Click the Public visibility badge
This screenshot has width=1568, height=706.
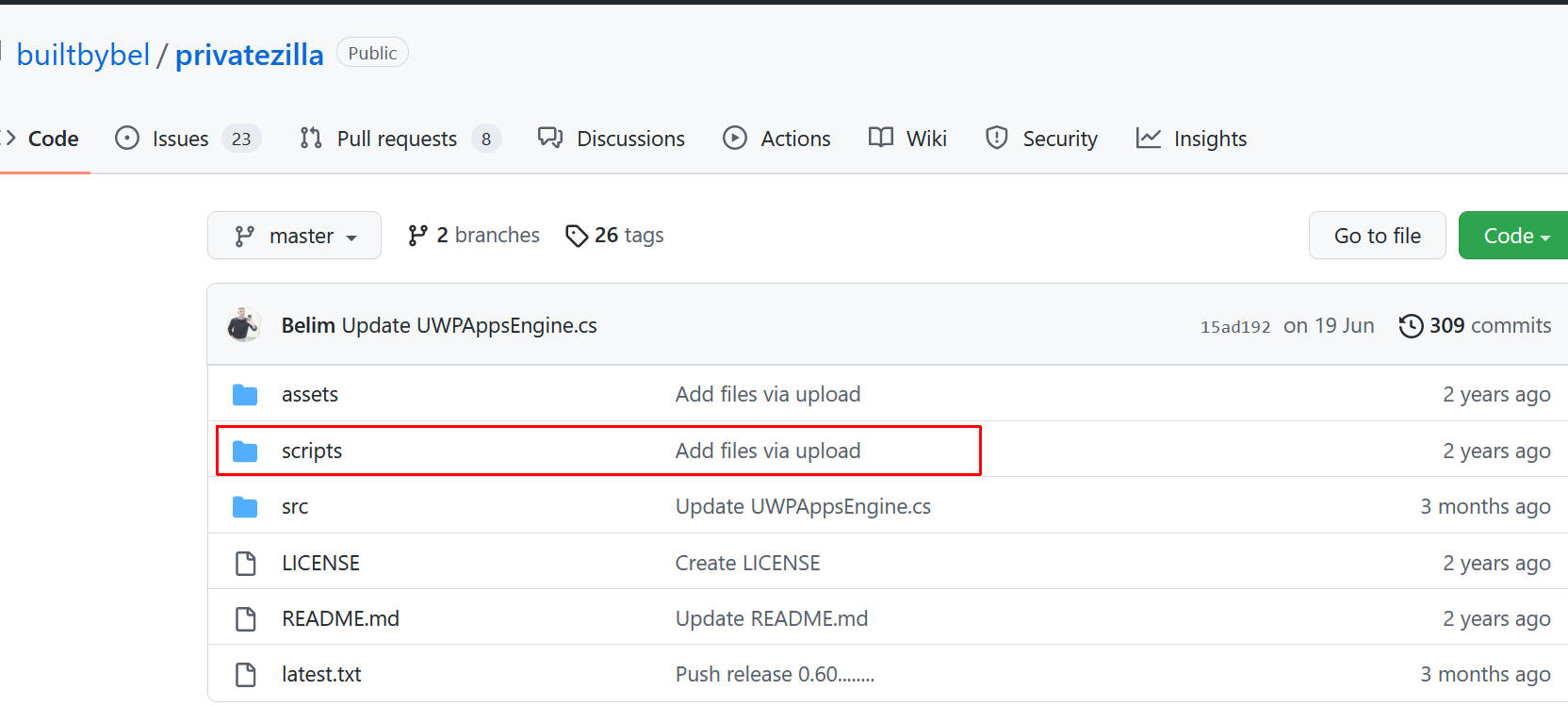pyautogui.click(x=372, y=53)
